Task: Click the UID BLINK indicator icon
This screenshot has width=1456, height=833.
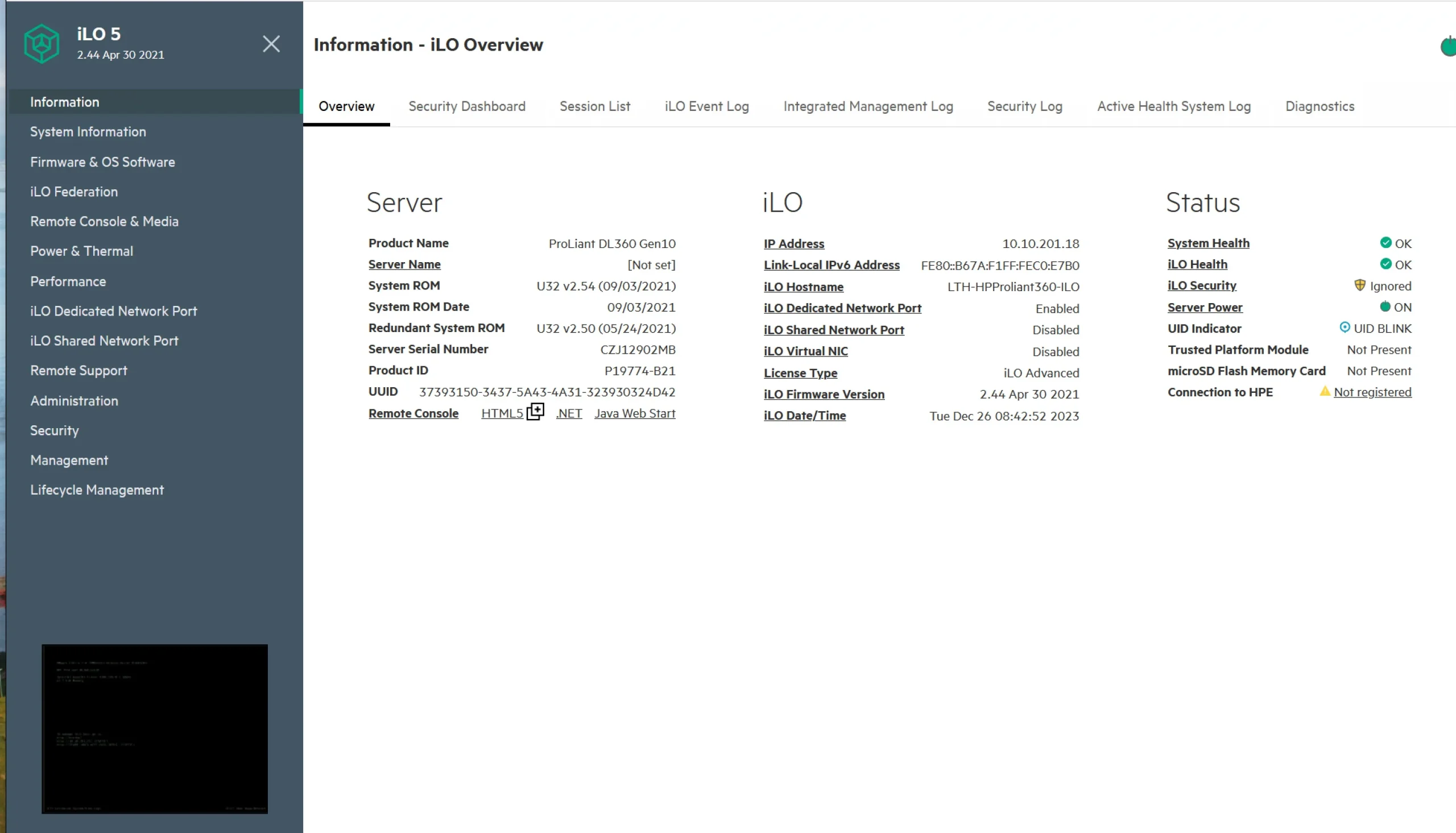Action: [1345, 328]
